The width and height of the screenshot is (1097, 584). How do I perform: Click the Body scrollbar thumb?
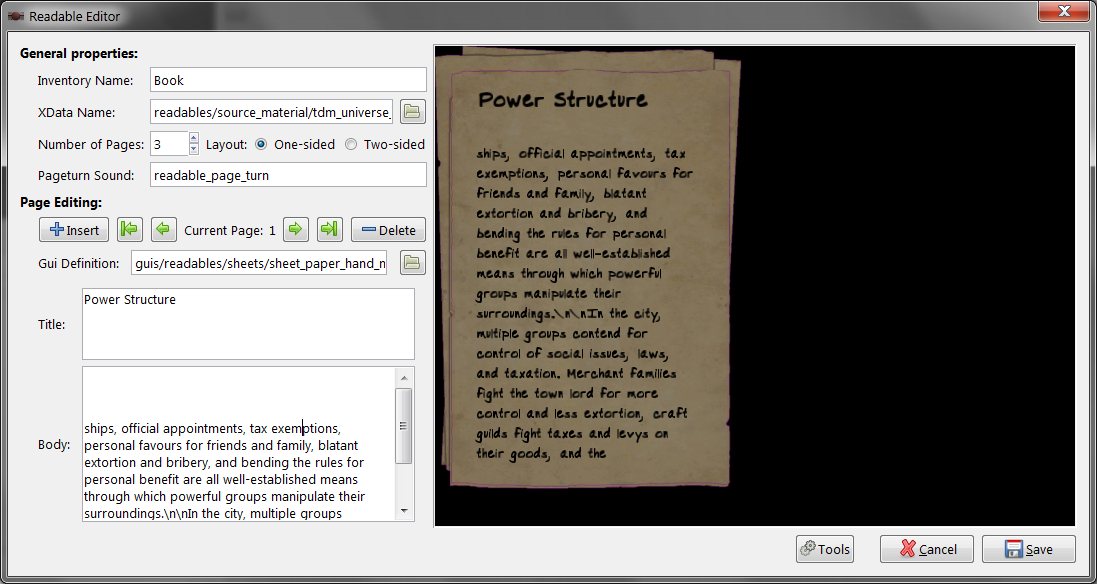point(404,425)
